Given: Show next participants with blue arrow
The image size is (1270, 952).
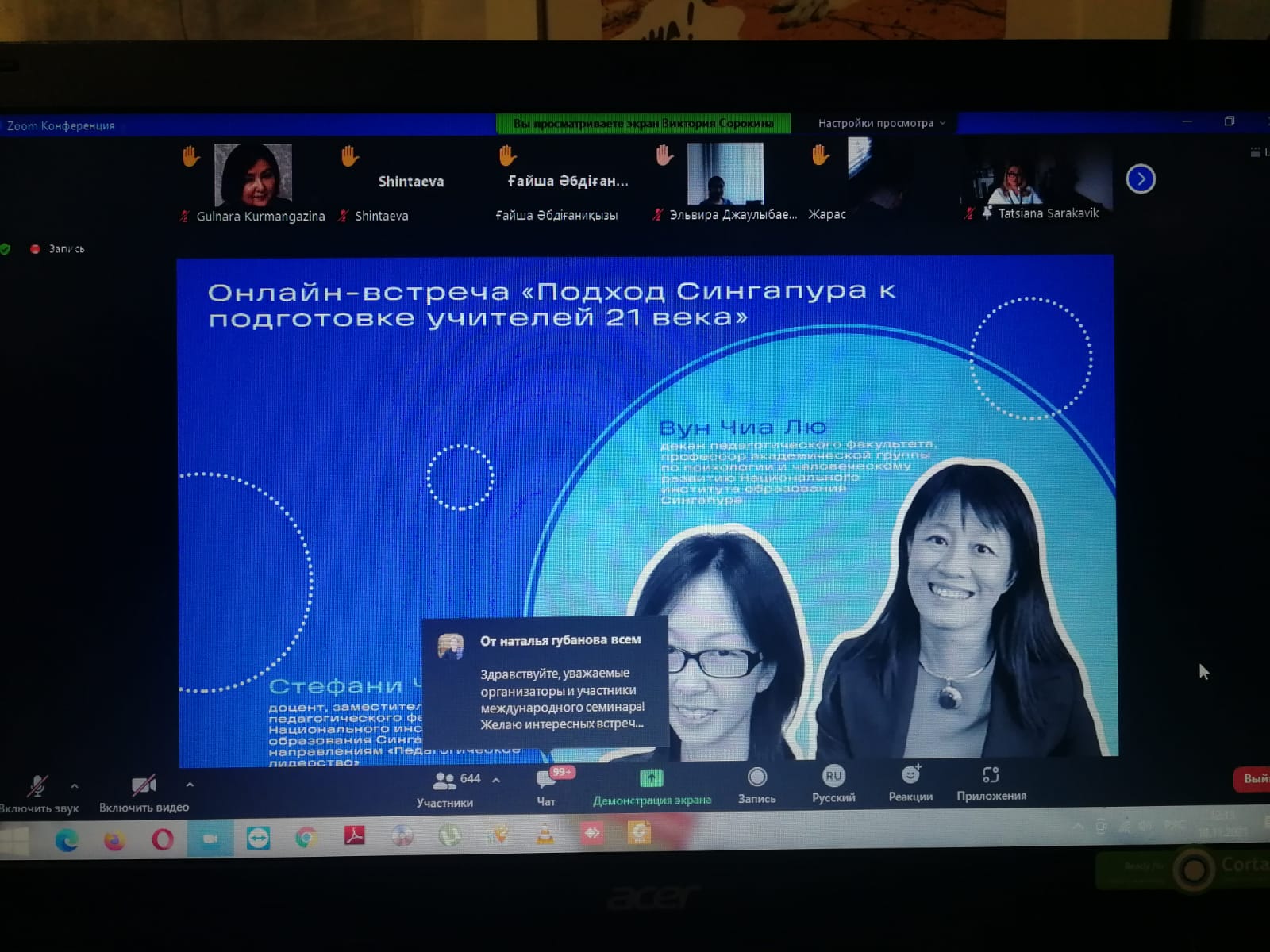Looking at the screenshot, I should tap(1141, 179).
